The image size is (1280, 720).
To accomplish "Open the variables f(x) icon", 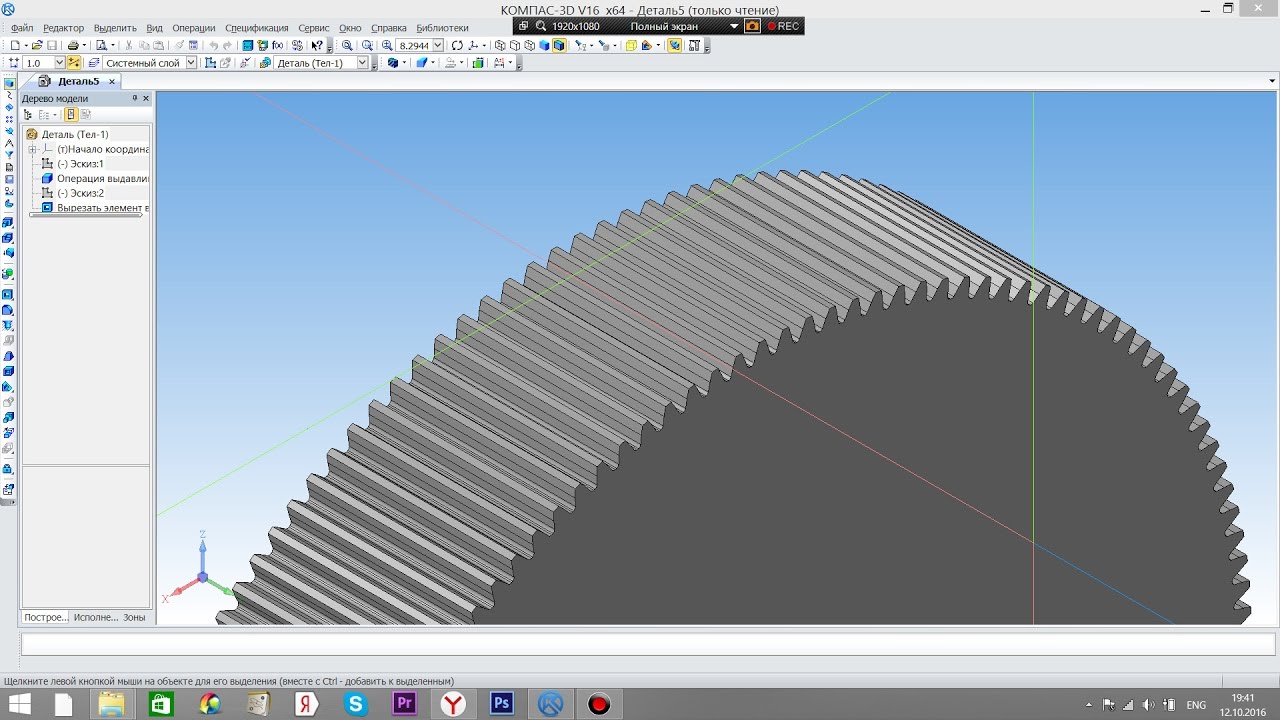I will (277, 45).
